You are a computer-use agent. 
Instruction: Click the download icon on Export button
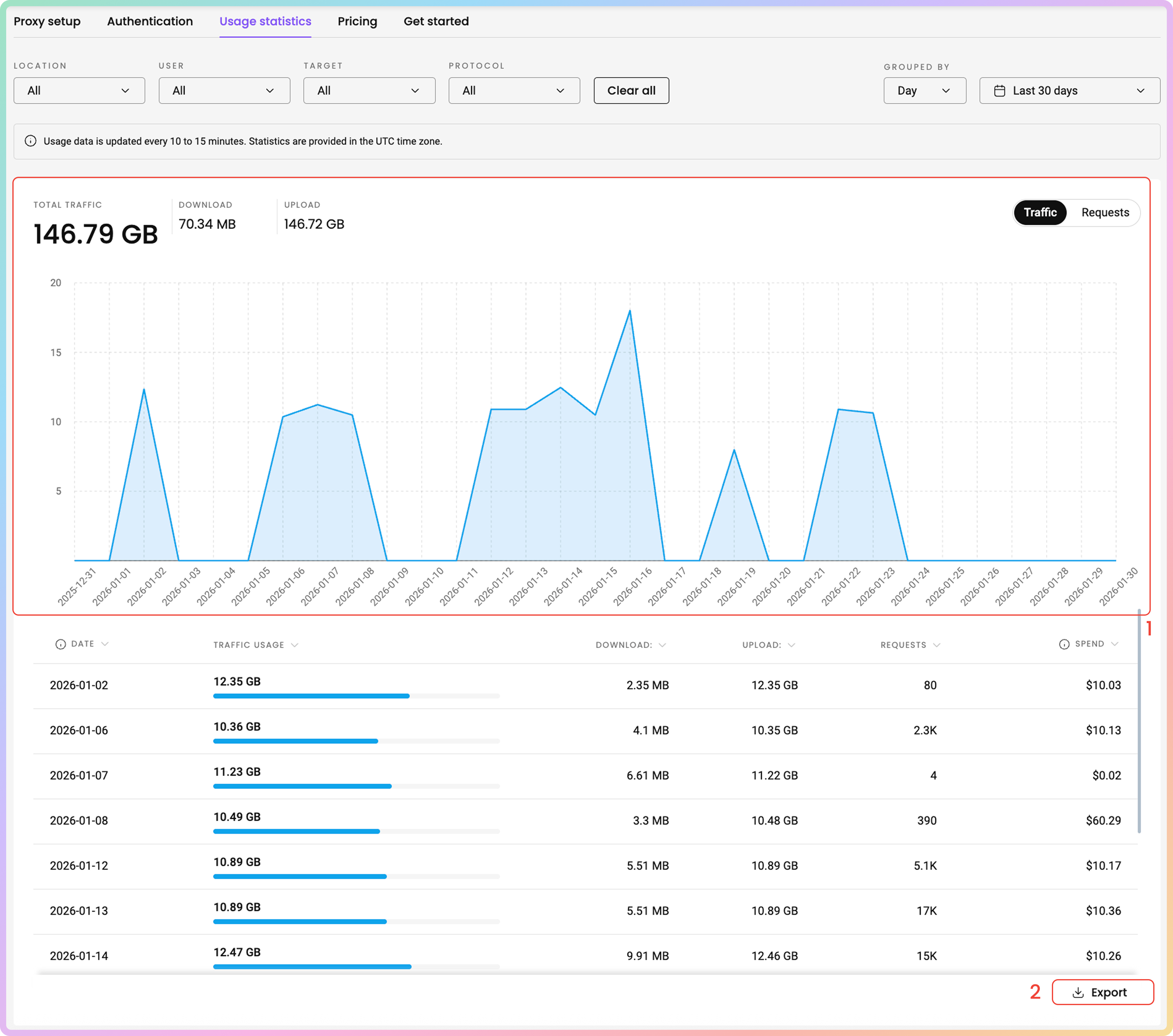[1078, 992]
